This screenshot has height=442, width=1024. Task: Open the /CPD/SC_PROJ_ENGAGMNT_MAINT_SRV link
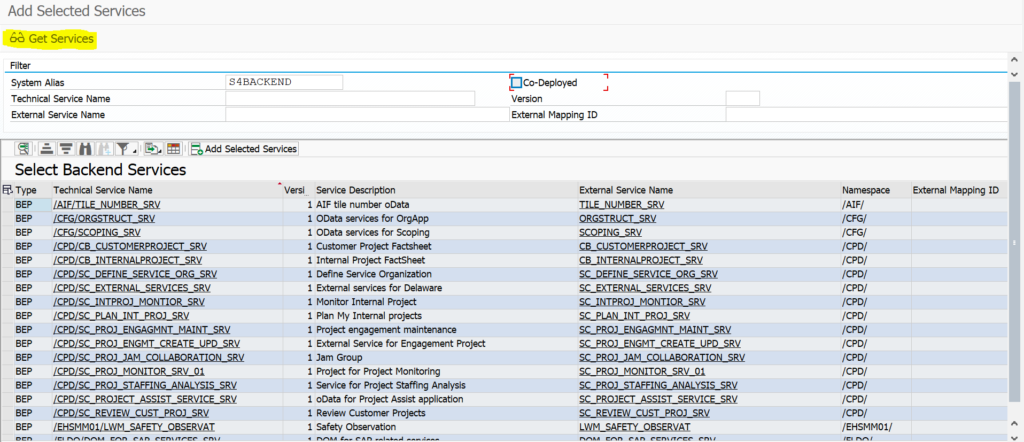(x=142, y=330)
